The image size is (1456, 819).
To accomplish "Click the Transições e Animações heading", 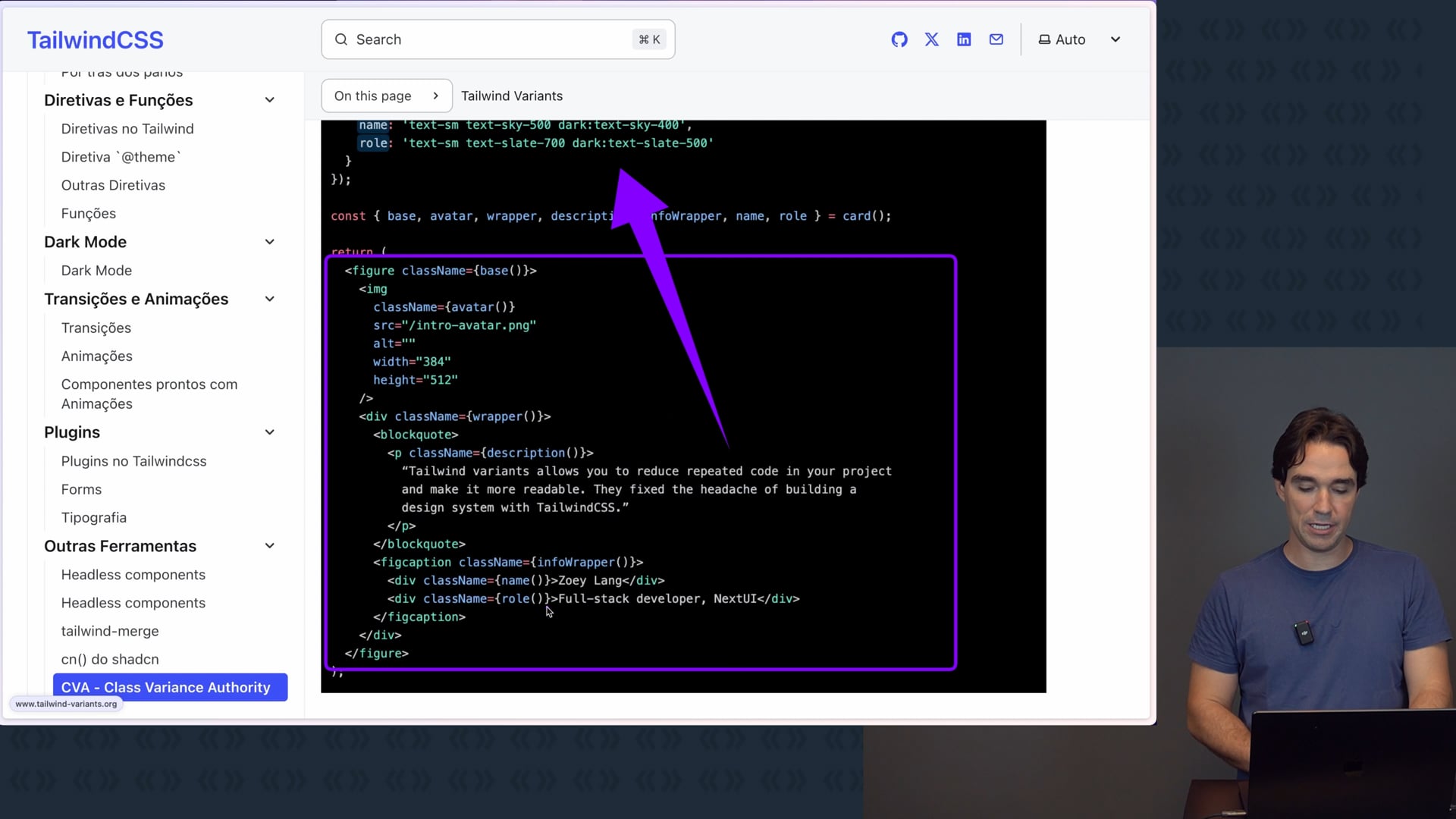I will coord(136,299).
